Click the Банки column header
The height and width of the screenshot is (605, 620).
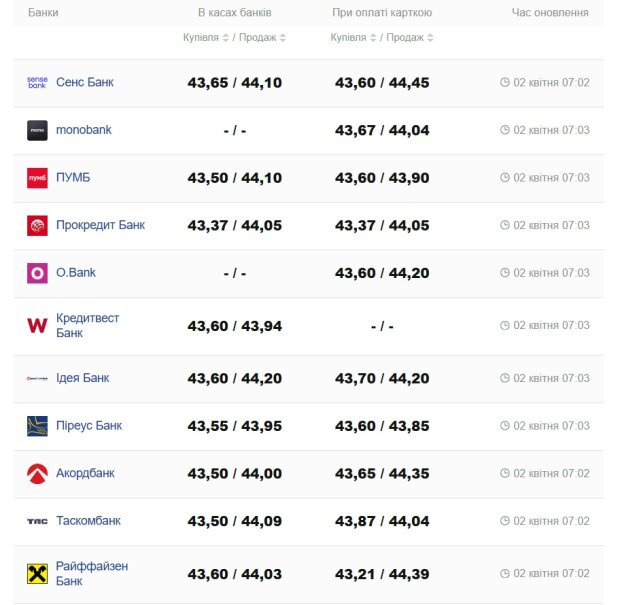click(43, 13)
